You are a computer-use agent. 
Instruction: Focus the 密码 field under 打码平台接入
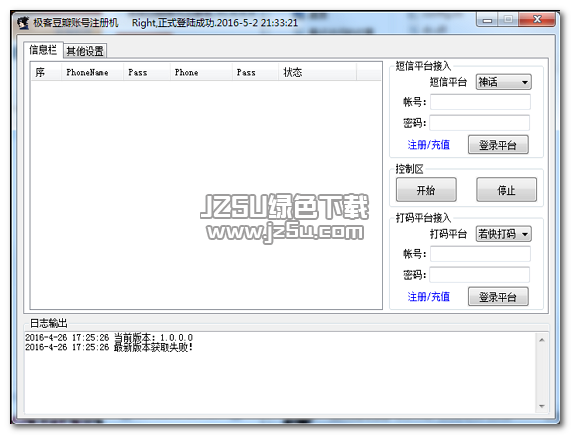[x=480, y=274]
